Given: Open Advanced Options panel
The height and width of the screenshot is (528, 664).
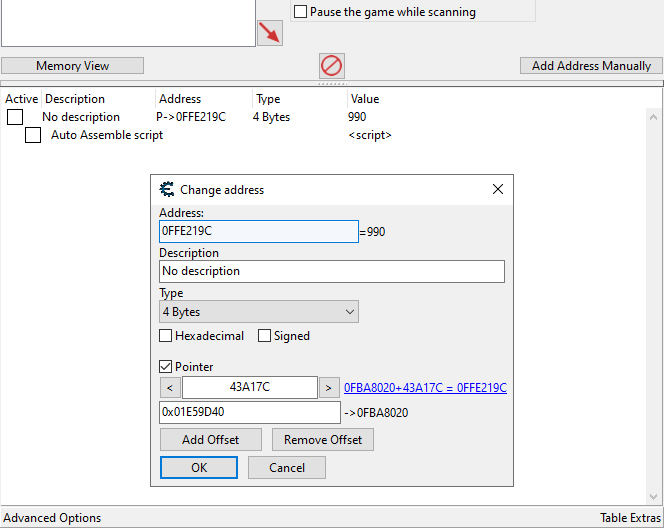Looking at the screenshot, I should [52, 518].
